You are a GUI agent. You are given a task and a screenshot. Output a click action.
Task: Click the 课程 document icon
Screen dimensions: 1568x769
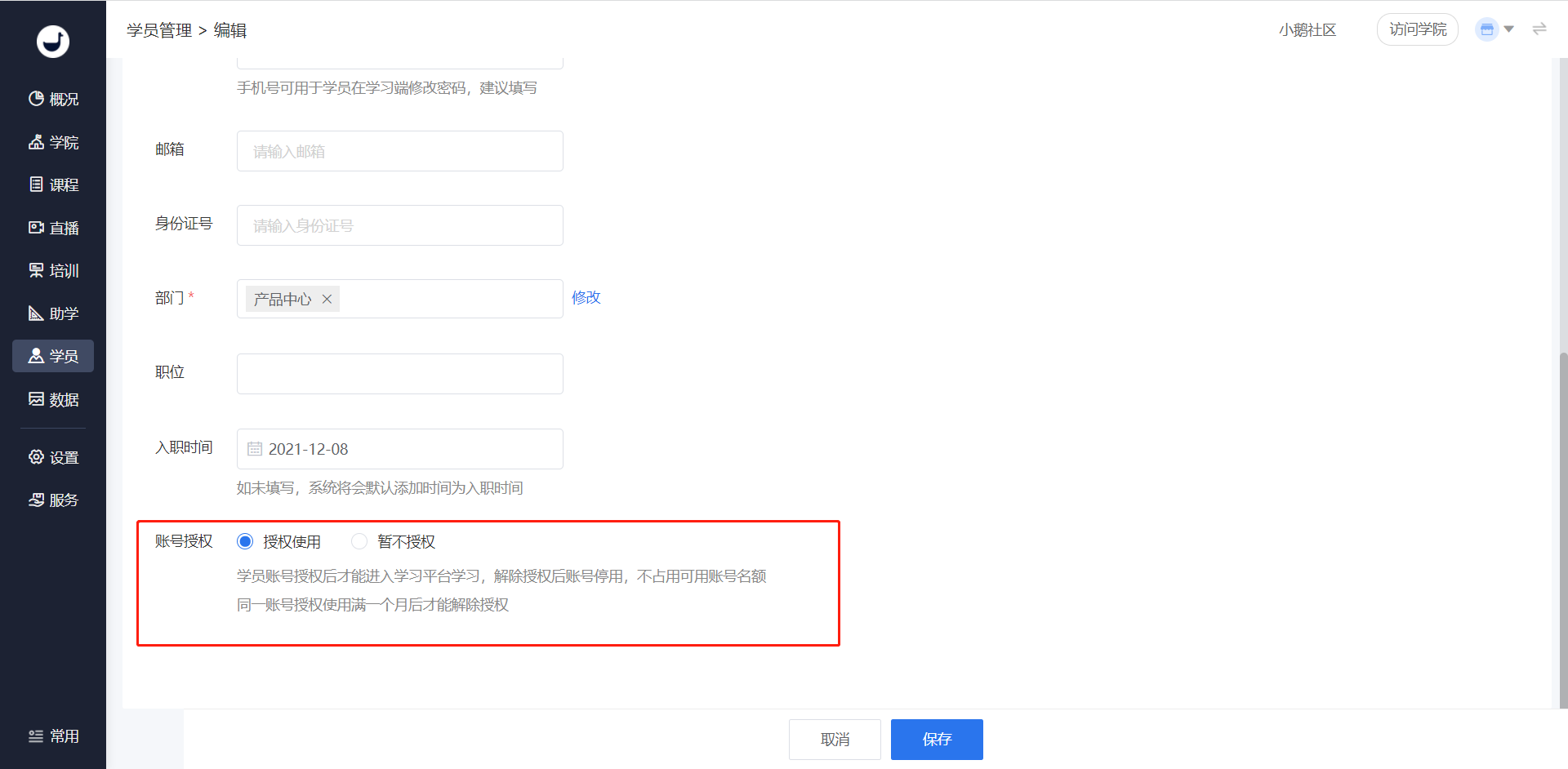click(x=36, y=184)
